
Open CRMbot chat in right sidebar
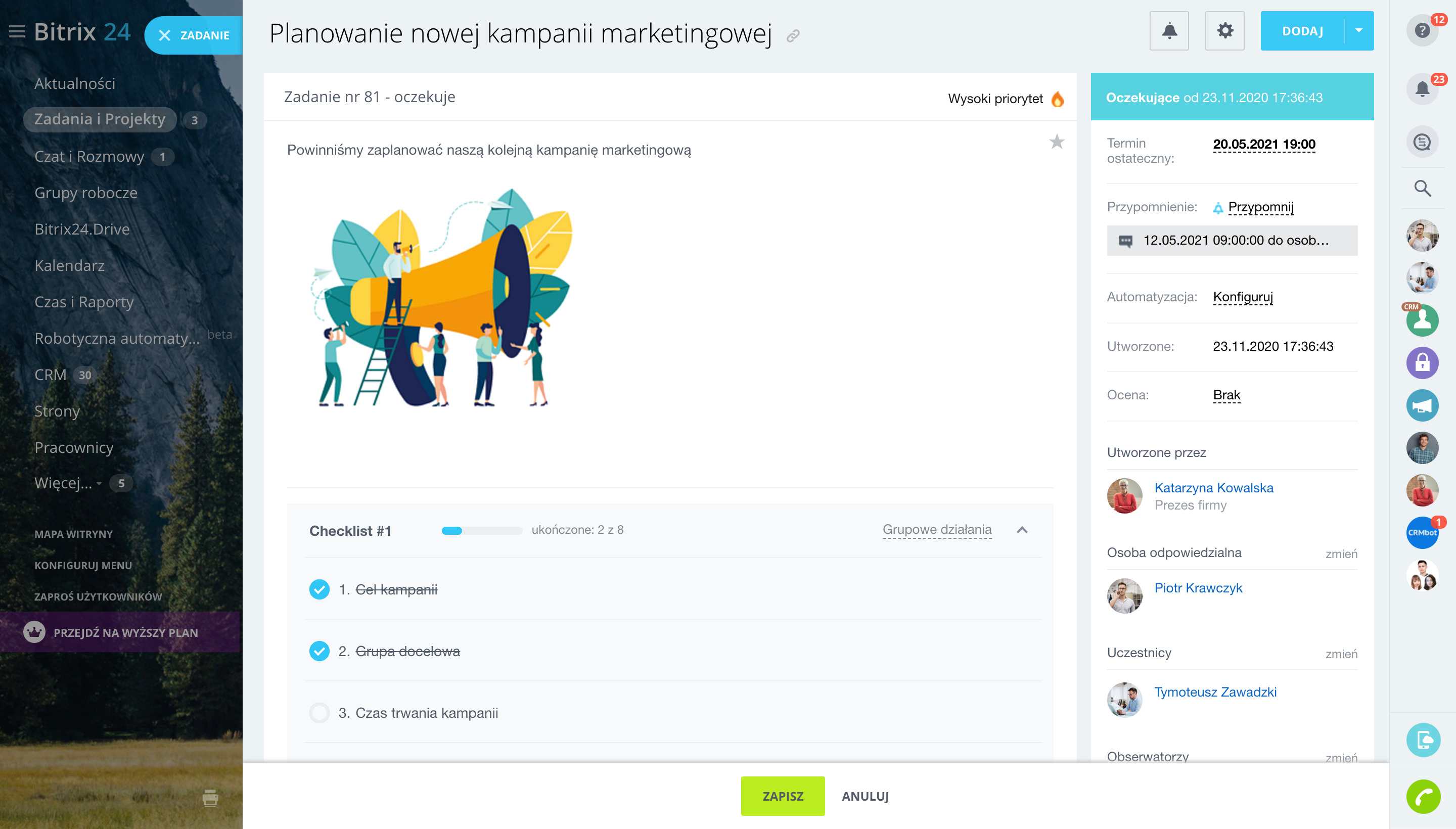tap(1422, 533)
